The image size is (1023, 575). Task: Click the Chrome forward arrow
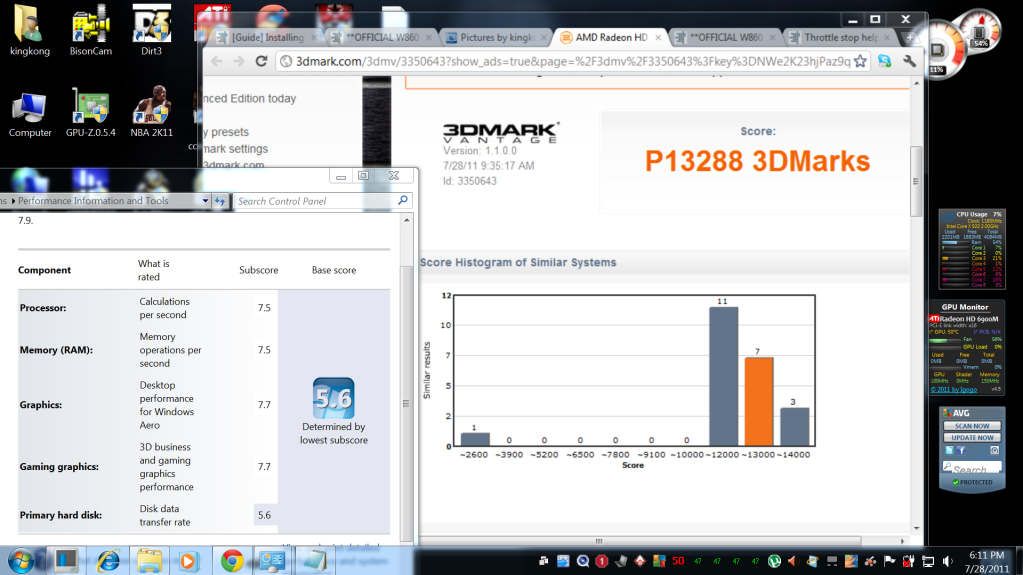click(x=239, y=61)
